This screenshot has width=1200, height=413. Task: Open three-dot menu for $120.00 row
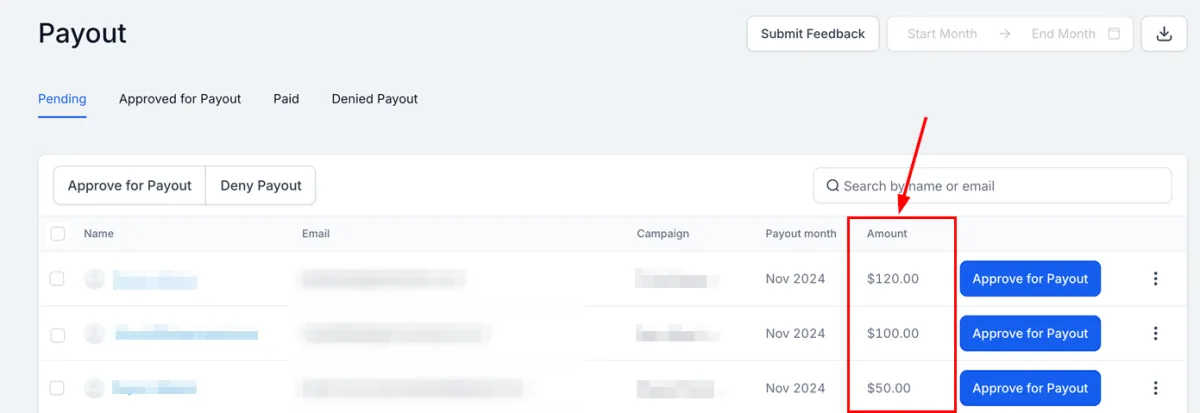[x=1155, y=279]
